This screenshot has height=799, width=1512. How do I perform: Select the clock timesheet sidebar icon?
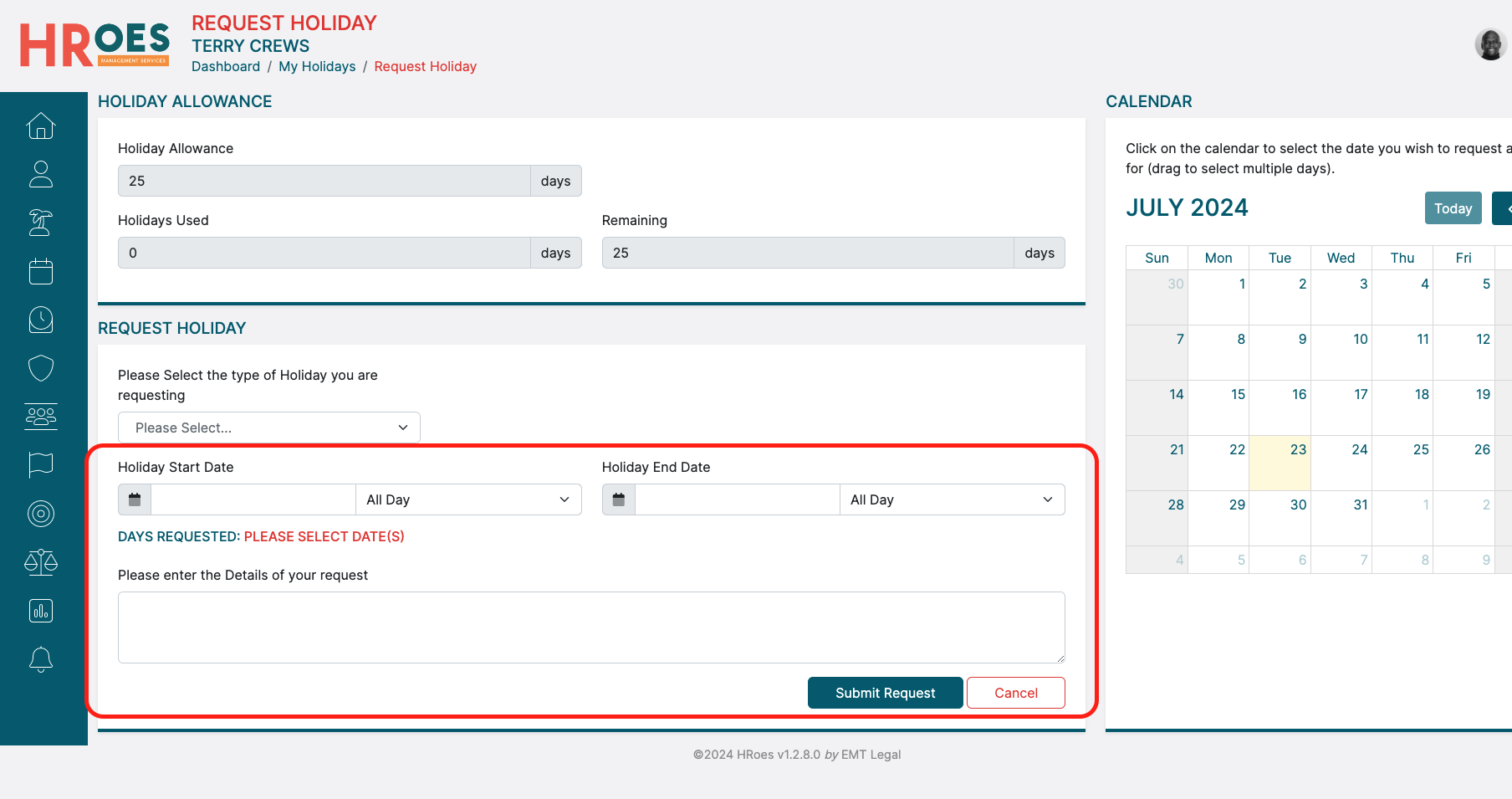[x=41, y=320]
